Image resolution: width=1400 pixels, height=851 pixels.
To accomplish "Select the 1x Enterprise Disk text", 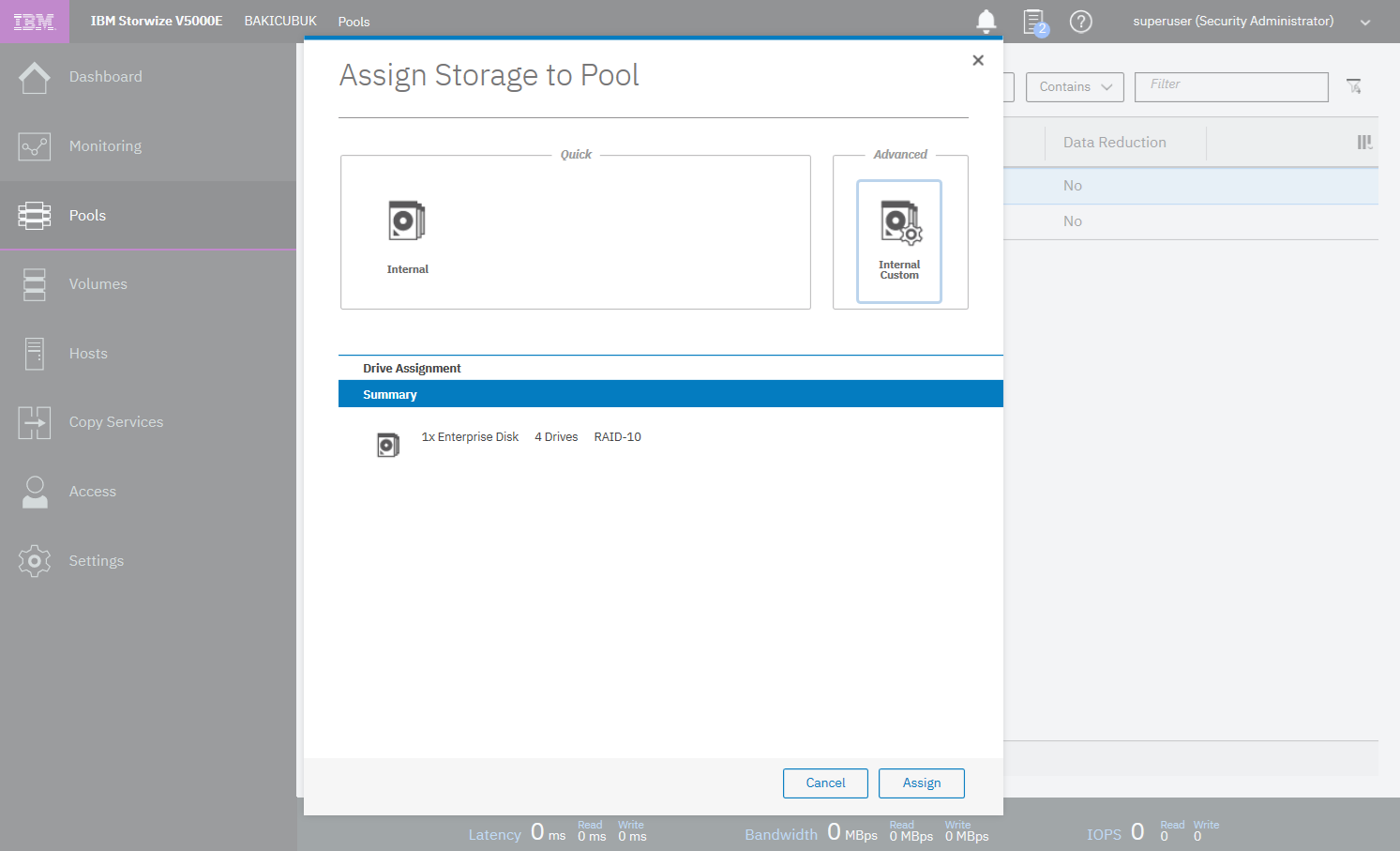I will (470, 437).
